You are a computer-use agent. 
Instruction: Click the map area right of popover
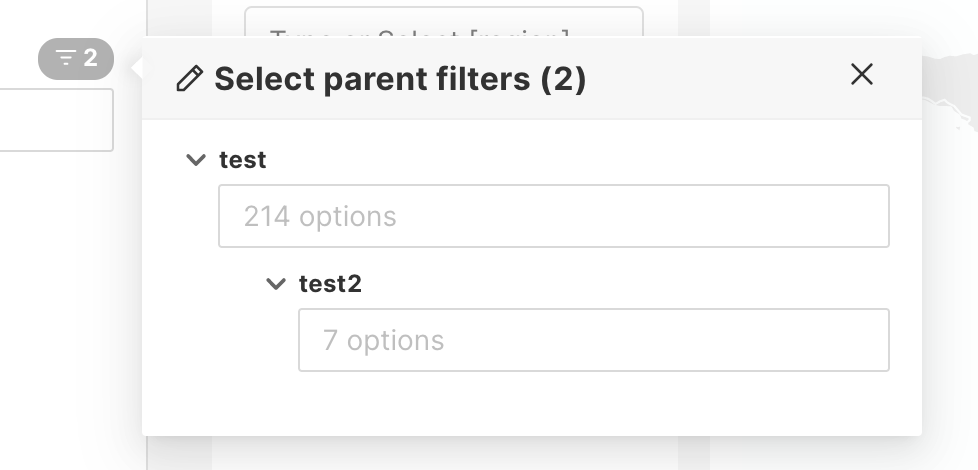[950, 250]
